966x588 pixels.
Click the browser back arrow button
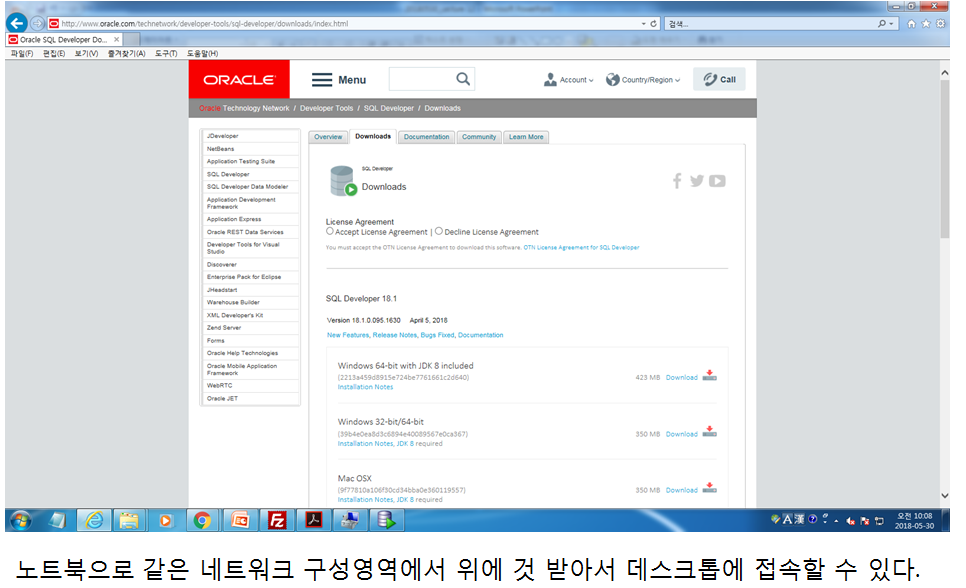click(x=17, y=23)
